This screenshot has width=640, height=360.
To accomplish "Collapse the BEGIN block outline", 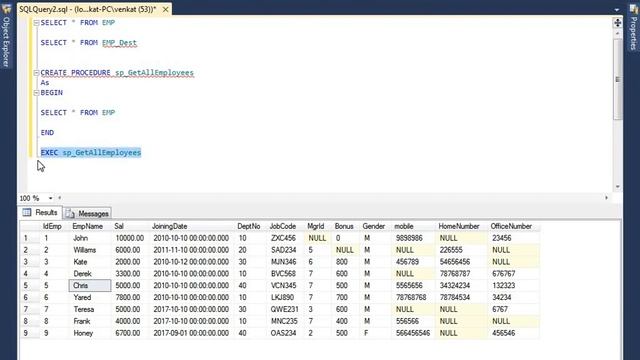I will tap(36, 93).
